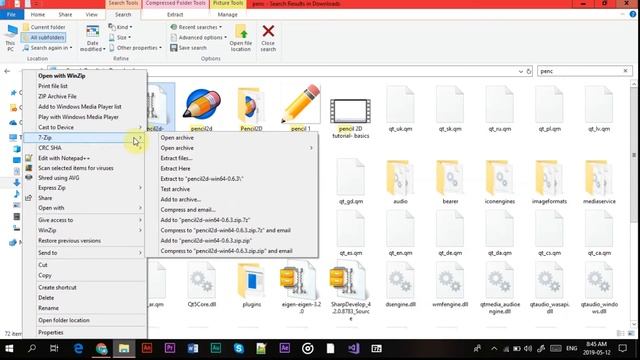Select the qt_lv.qm file
This screenshot has width=640, height=360.
tap(599, 105)
